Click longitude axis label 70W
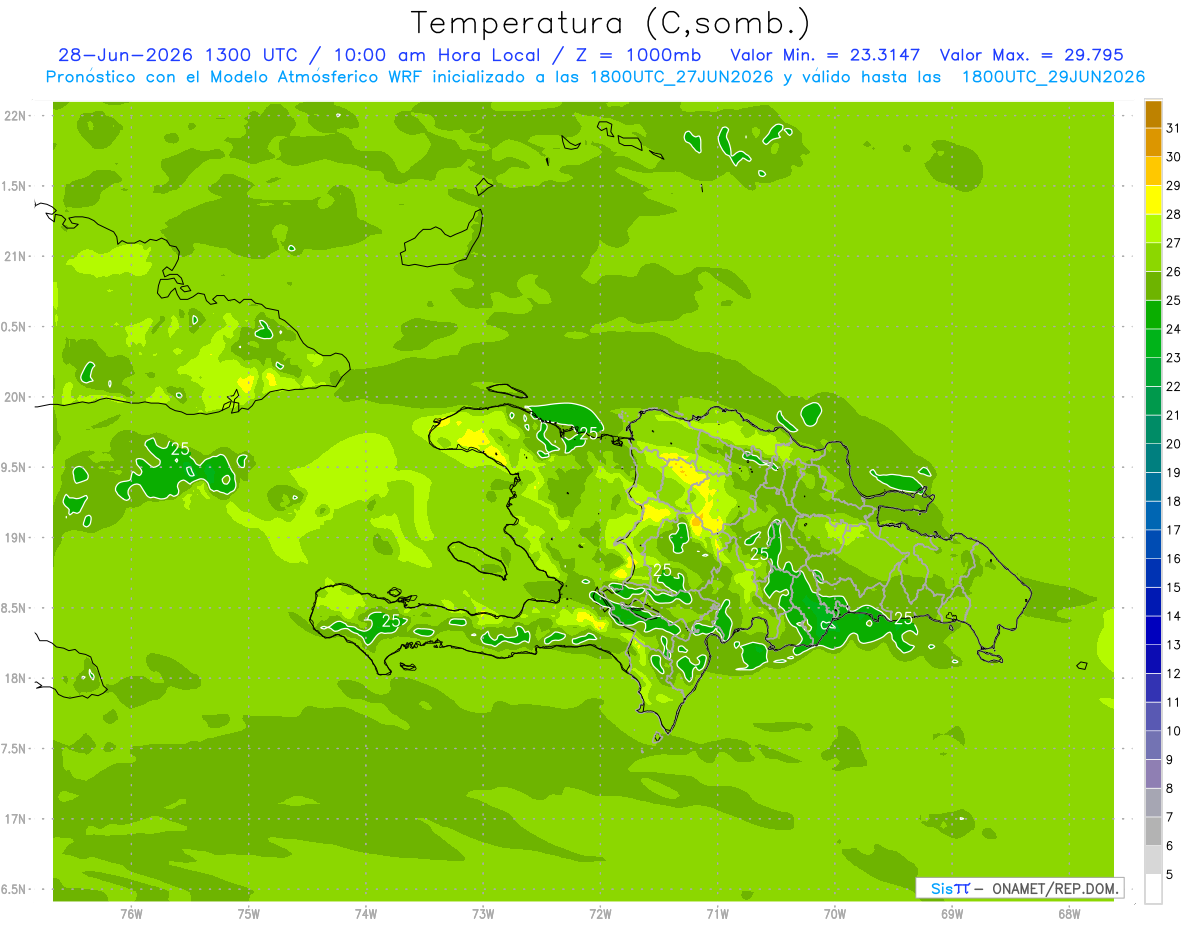 835,913
